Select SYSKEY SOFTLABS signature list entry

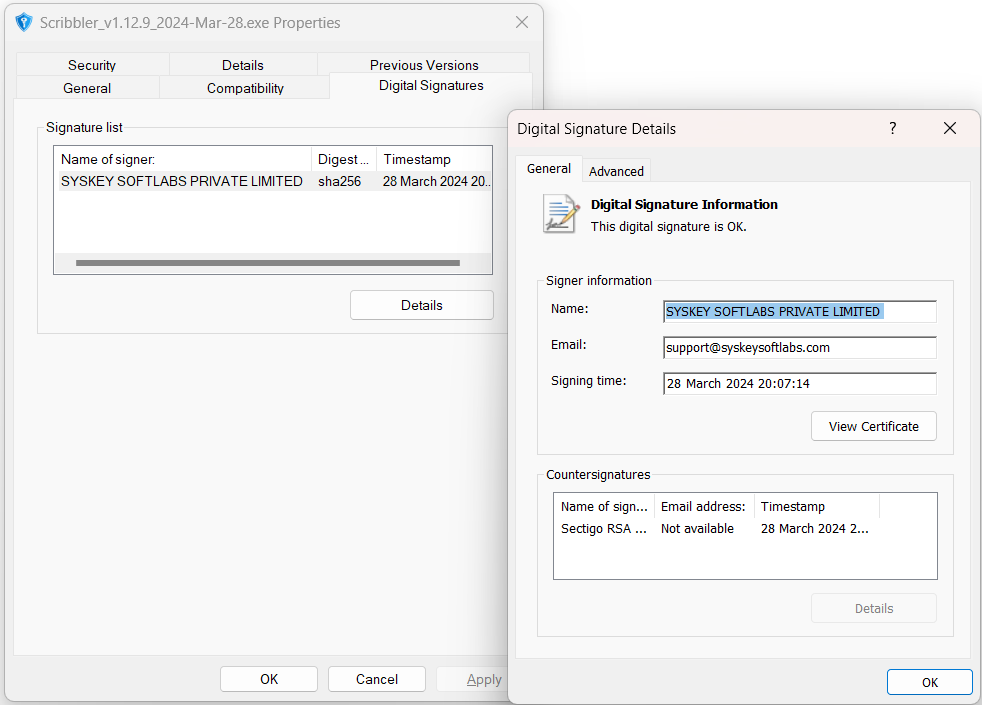(x=182, y=181)
